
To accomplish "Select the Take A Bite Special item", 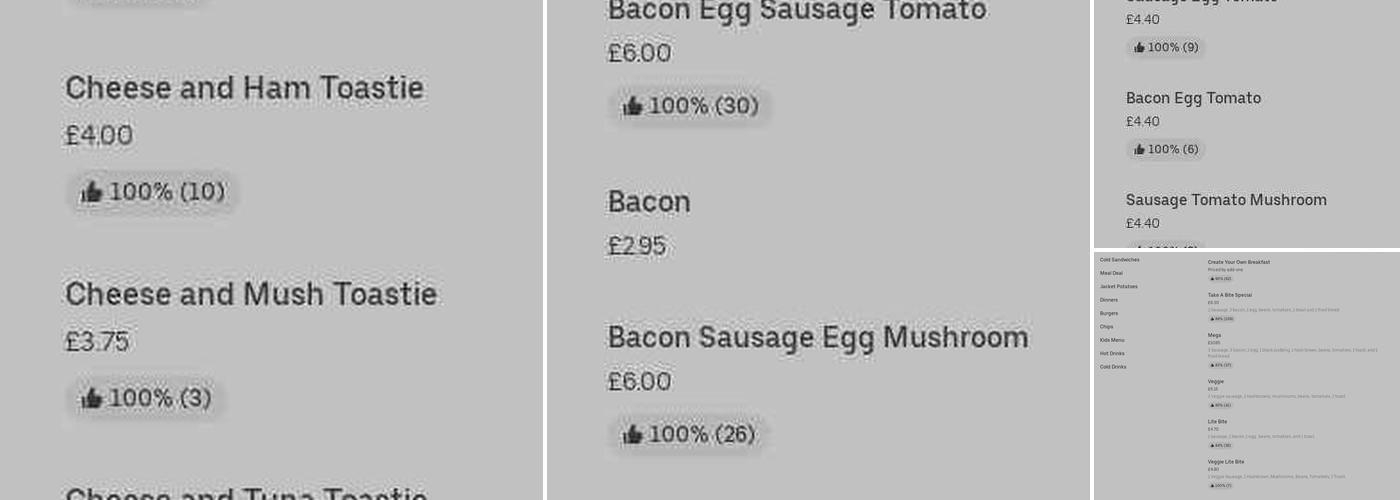I will [1229, 295].
